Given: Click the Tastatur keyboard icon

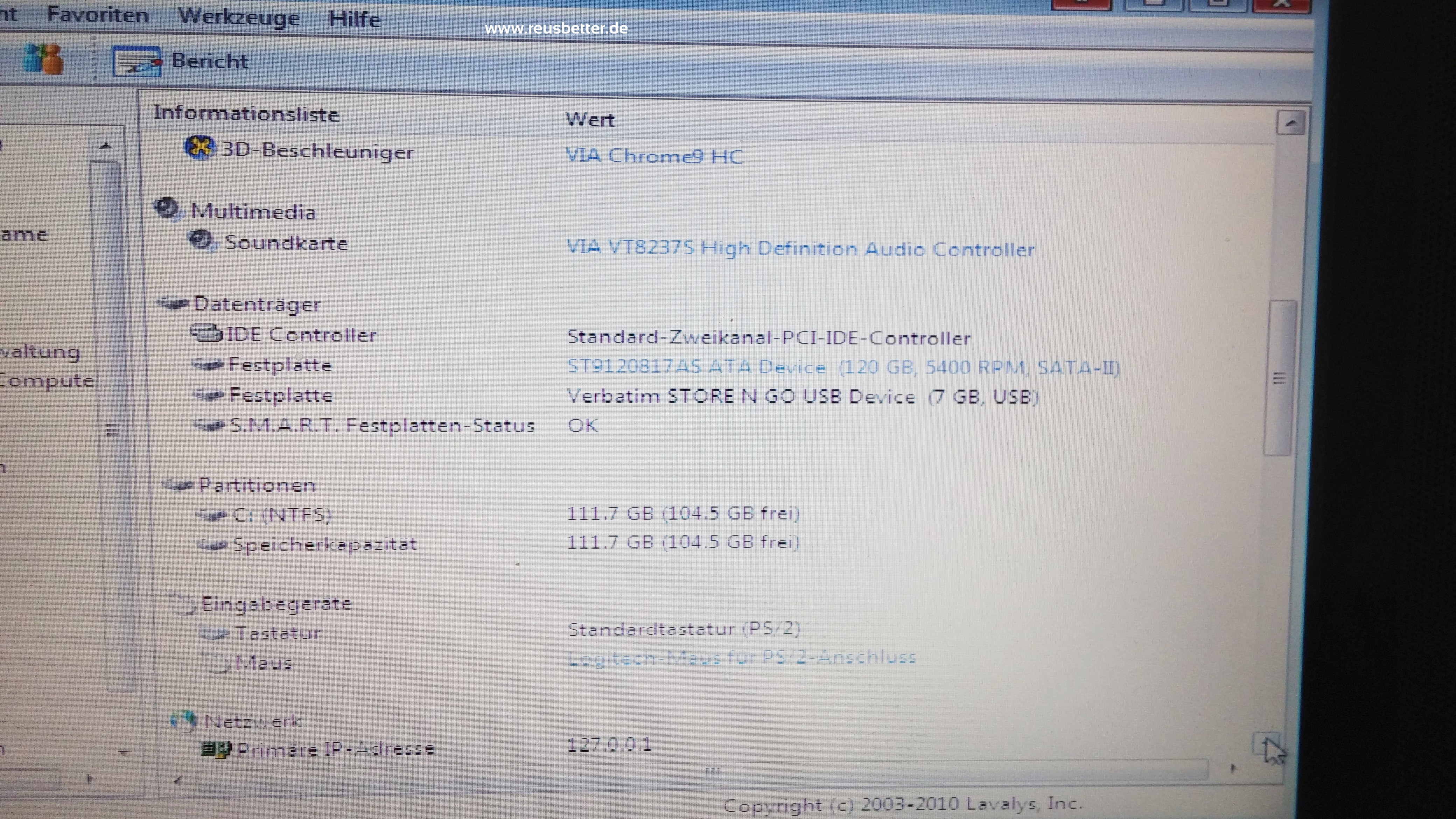Looking at the screenshot, I should (215, 632).
